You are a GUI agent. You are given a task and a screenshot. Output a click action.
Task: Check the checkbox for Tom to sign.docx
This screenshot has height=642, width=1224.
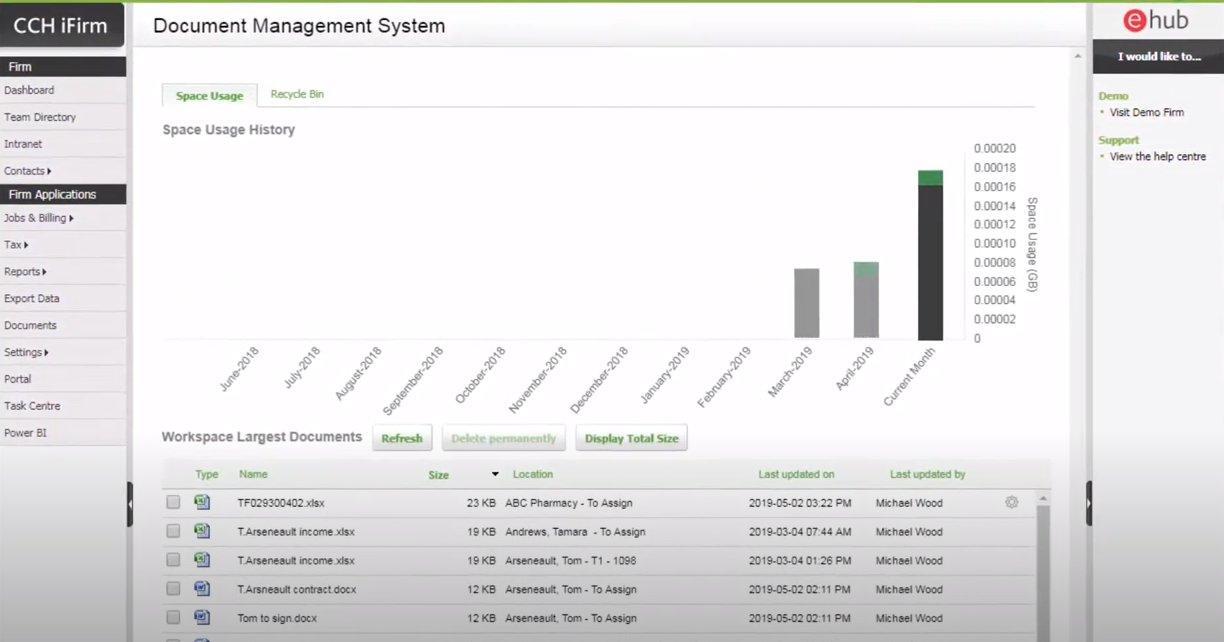[x=172, y=618]
